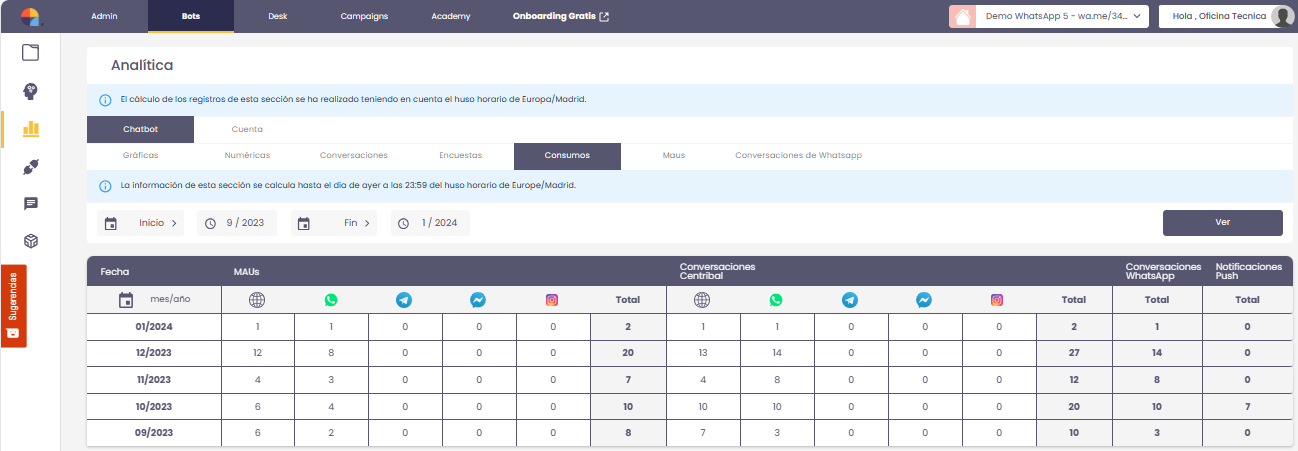The width and height of the screenshot is (1298, 451).
Task: Open the analytics bar chart sidebar icon
Action: tap(31, 128)
